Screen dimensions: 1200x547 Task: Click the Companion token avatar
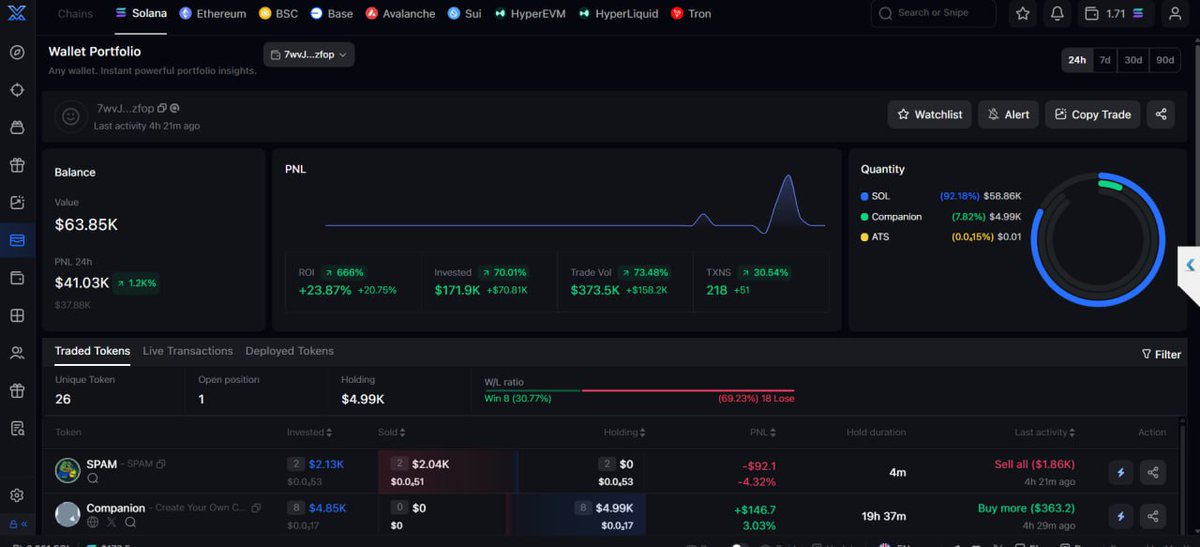67,514
